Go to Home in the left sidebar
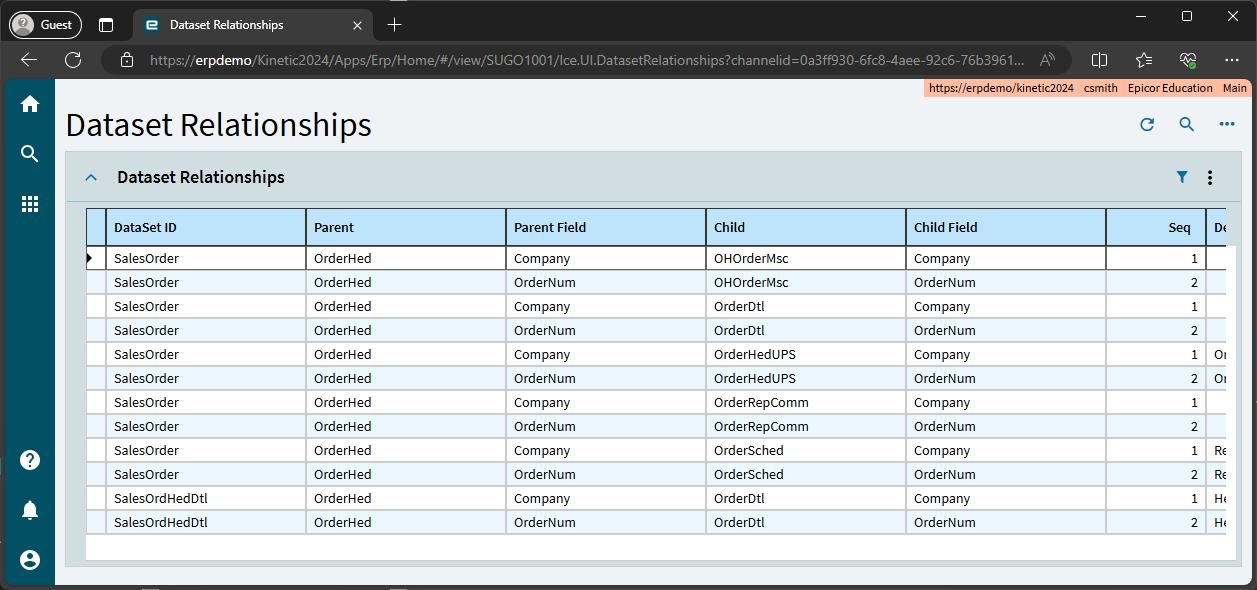1257x590 pixels. [30, 104]
